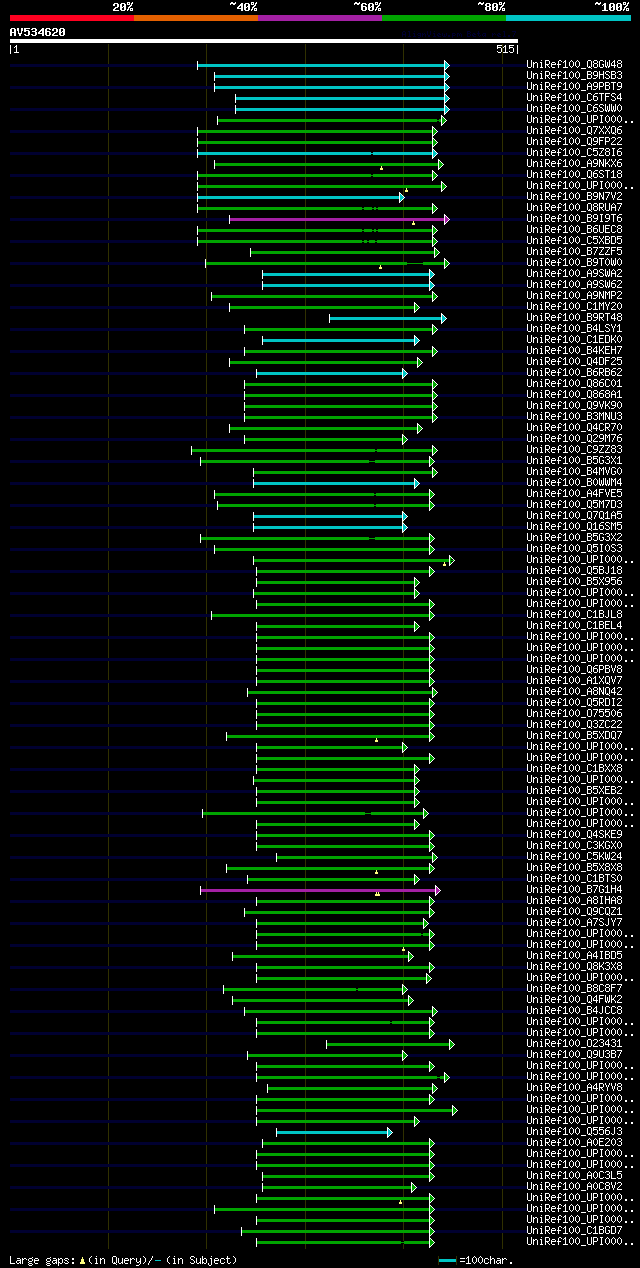
Task: Select the UniRef100_C5KW24 label
Action: 575,856
